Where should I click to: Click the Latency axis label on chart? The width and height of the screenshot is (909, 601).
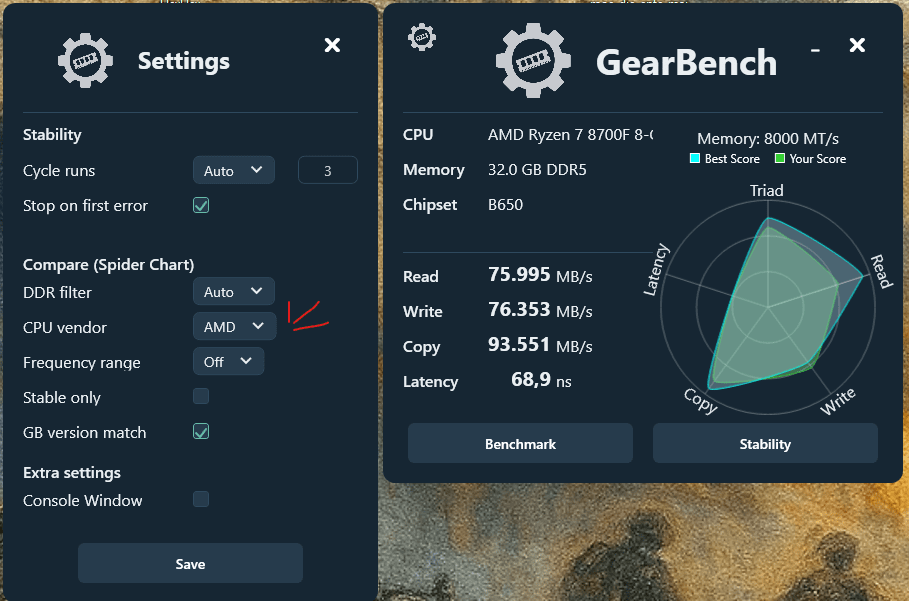pos(657,269)
